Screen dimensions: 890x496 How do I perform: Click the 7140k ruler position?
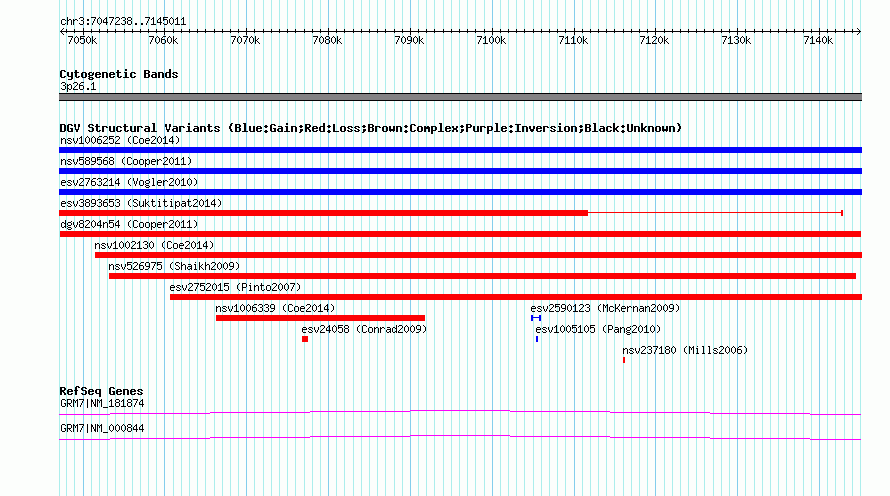click(818, 40)
